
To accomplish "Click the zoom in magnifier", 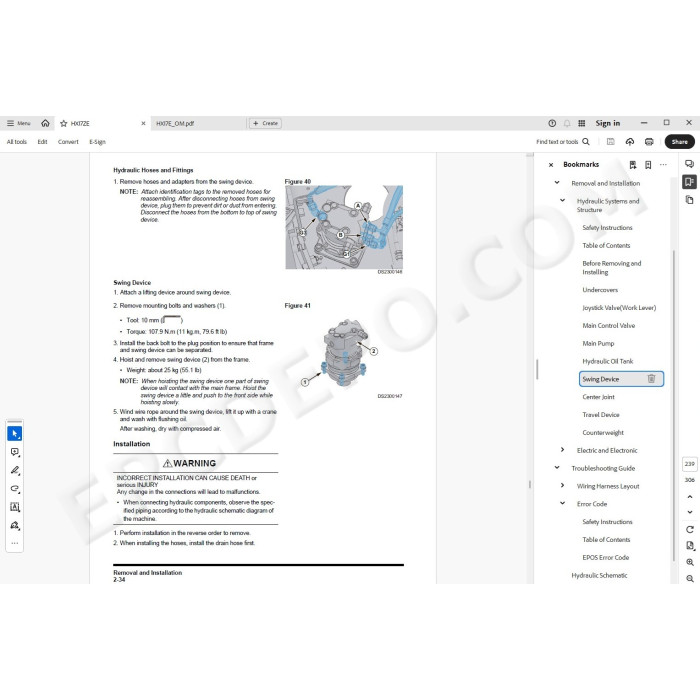I will click(x=690, y=562).
